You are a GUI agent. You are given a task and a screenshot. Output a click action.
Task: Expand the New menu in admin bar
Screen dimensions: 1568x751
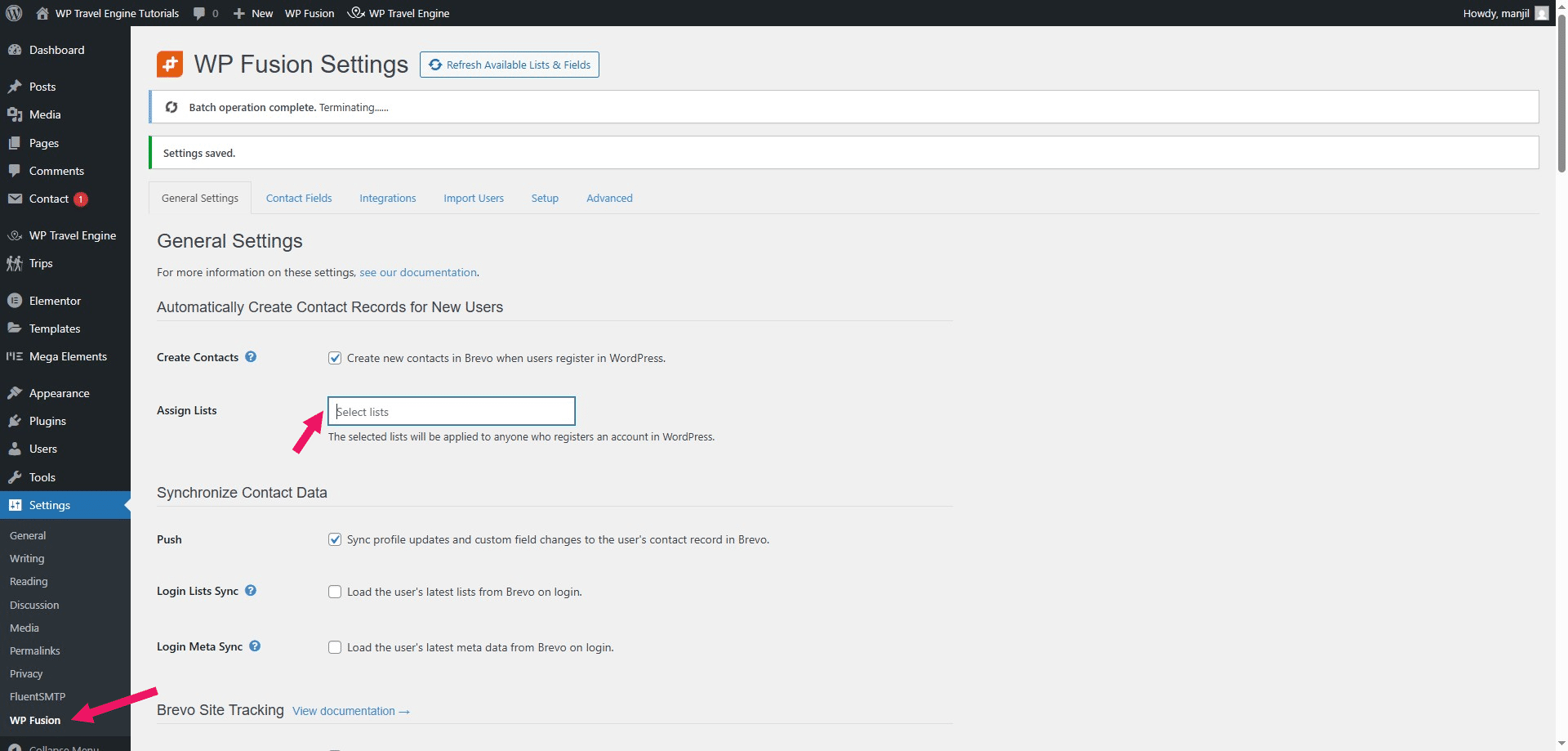pos(252,12)
